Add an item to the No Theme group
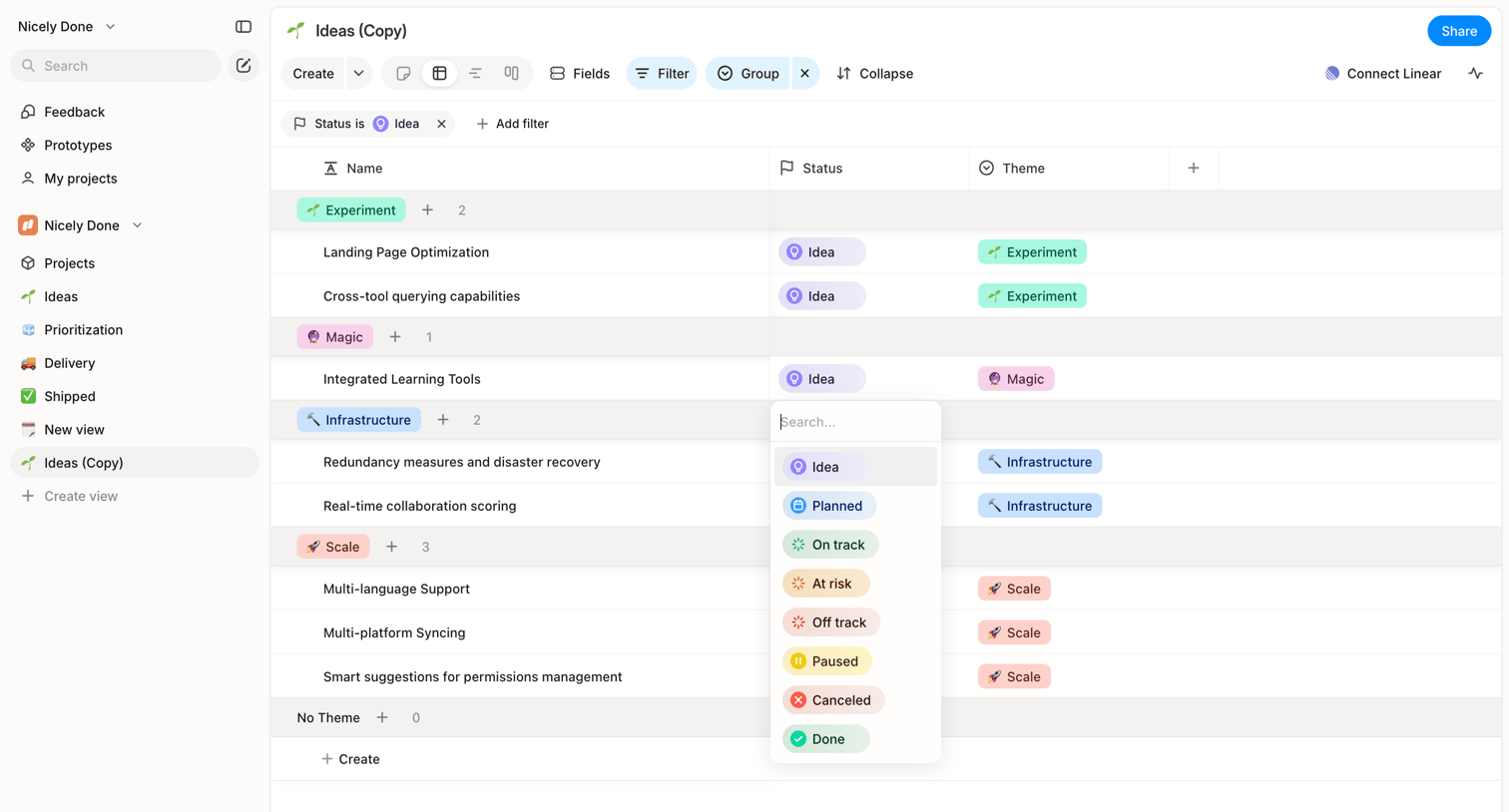The height and width of the screenshot is (812, 1509). [x=382, y=718]
